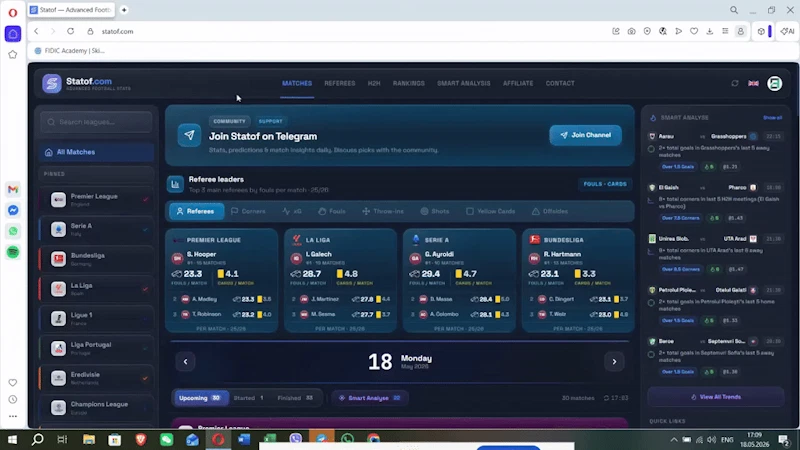Select the Beroe vs Septemvri trend circle
The height and width of the screenshot is (450, 800).
[x=651, y=355]
